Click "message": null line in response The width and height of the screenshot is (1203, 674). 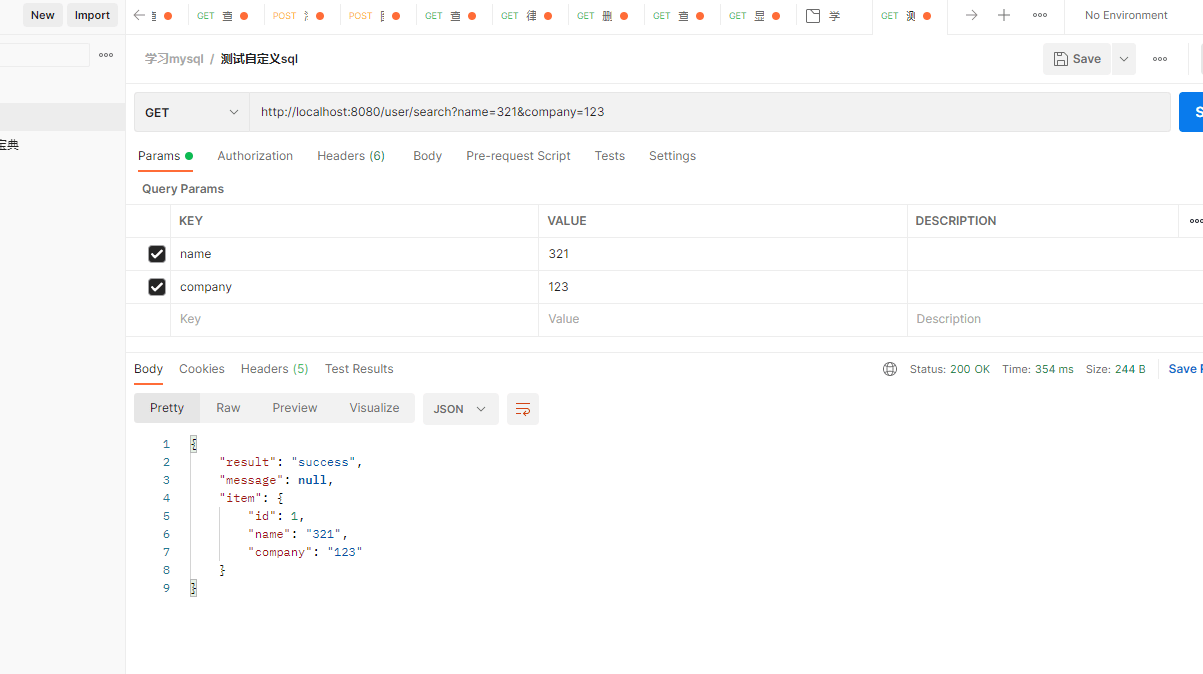276,480
